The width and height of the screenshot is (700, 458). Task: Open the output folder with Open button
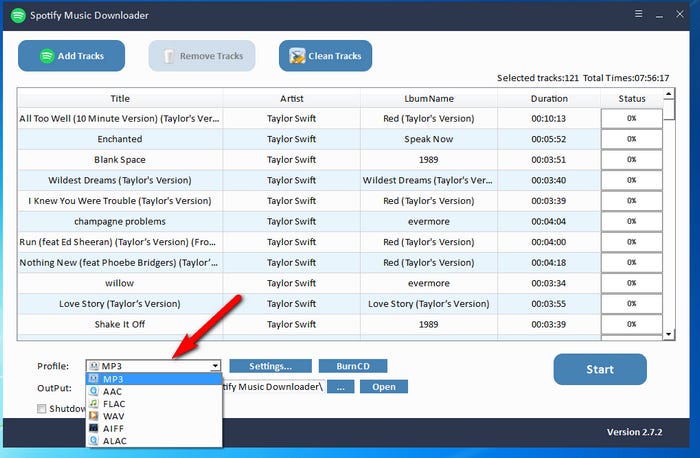[384, 387]
